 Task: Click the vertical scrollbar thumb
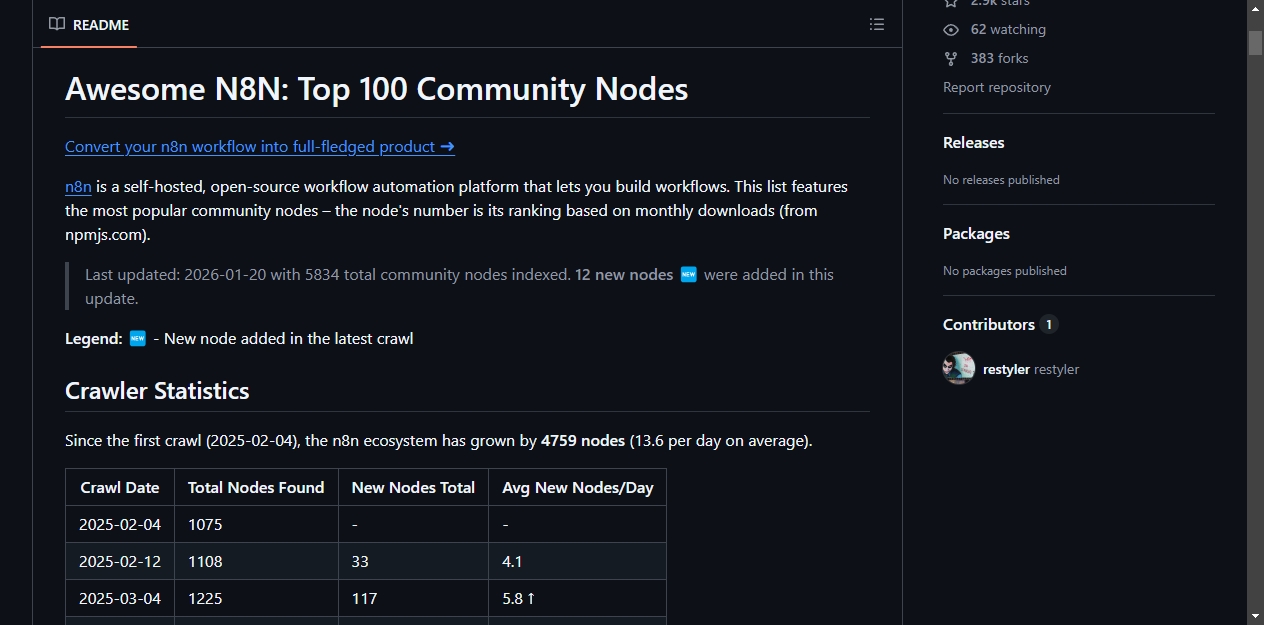(1255, 42)
